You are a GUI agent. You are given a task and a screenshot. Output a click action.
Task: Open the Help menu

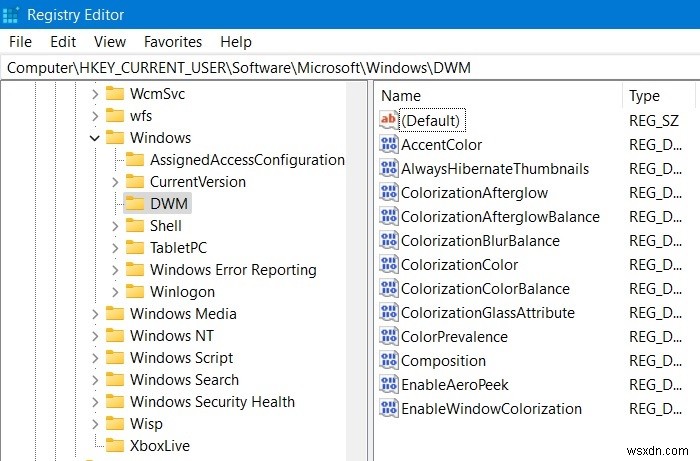[236, 42]
